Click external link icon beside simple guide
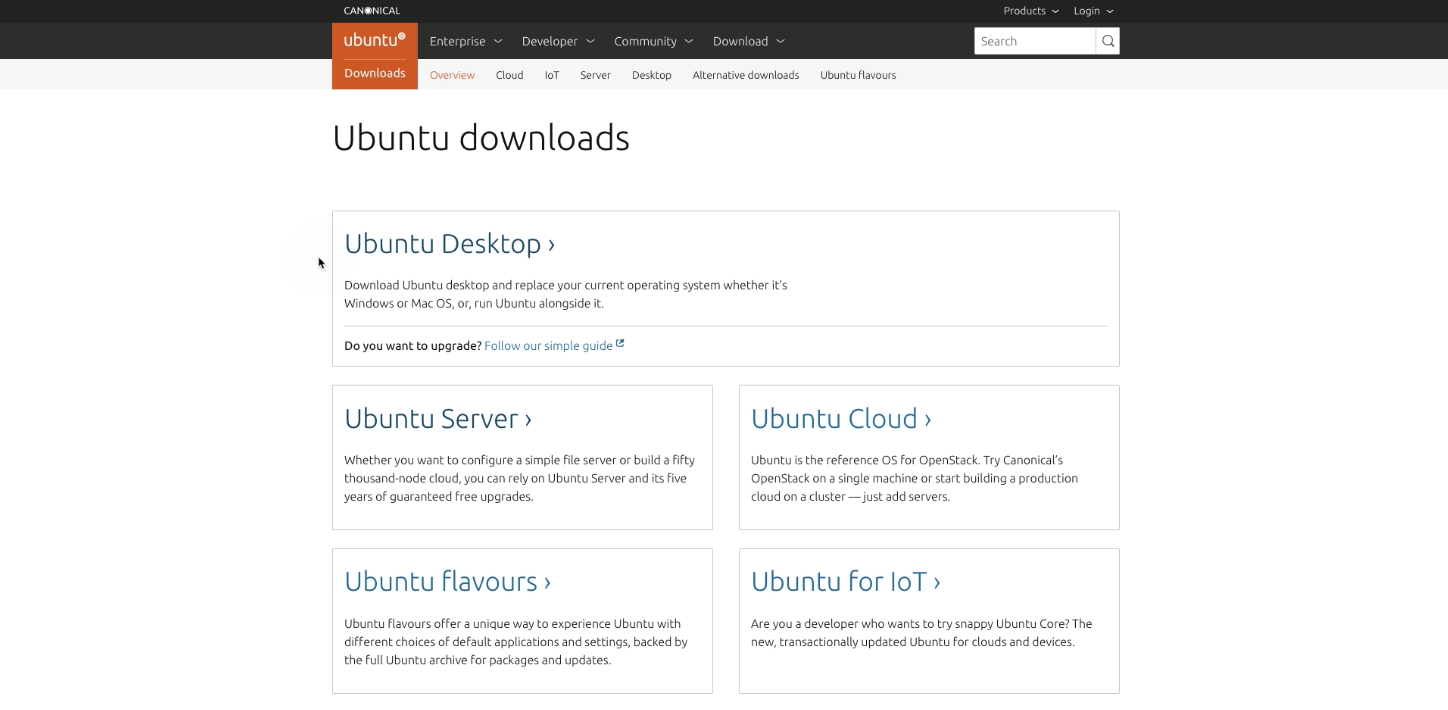Viewport: 1448px width, 710px height. [620, 344]
